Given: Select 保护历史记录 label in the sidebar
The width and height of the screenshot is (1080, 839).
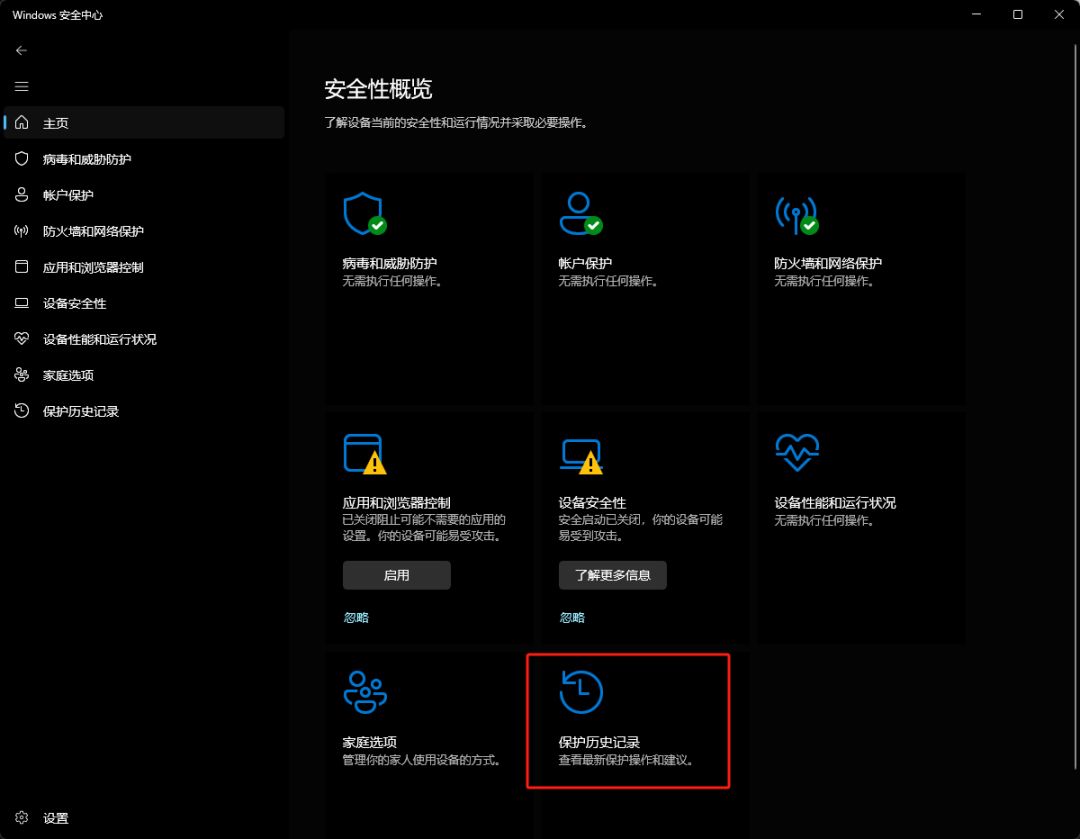Looking at the screenshot, I should click(x=81, y=411).
